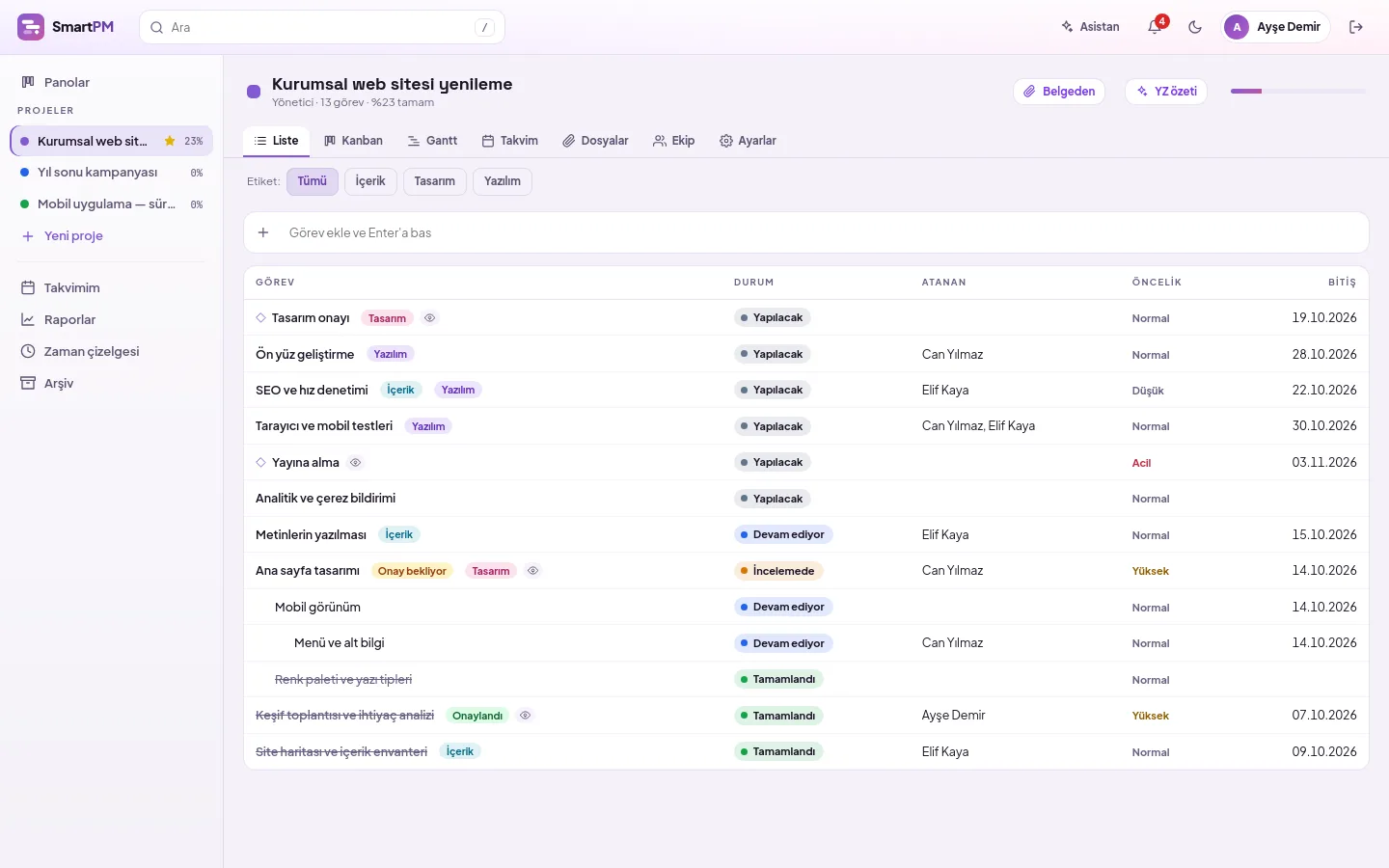Open Raporlar reports page
Viewport: 1389px width, 868px height.
112,319
